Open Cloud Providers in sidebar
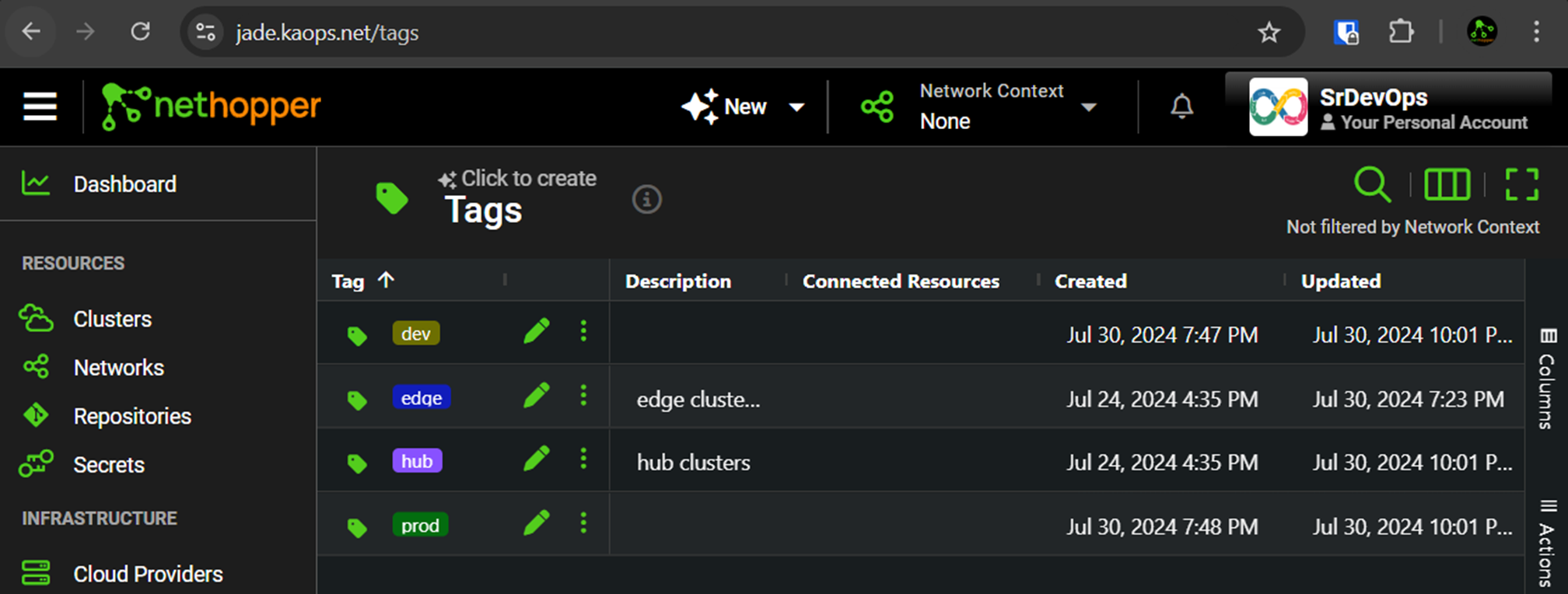 coord(148,574)
